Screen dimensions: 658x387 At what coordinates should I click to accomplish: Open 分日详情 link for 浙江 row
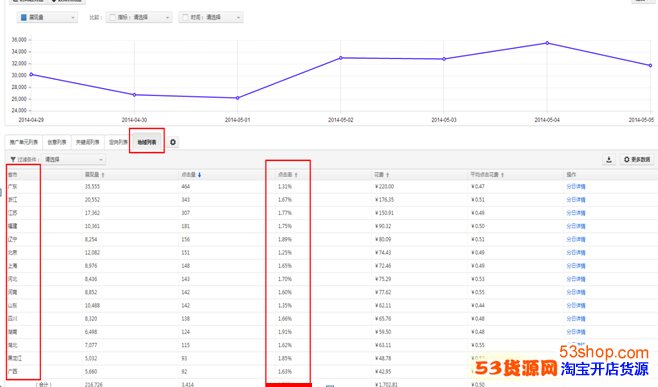pos(576,200)
